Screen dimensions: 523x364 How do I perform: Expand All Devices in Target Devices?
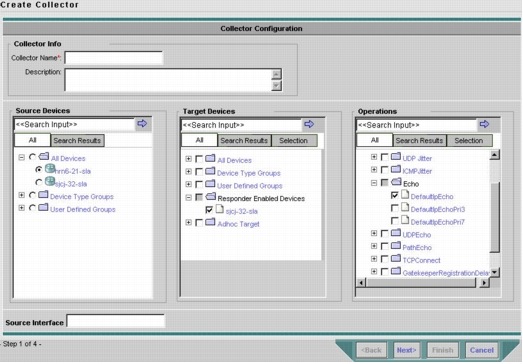click(188, 159)
